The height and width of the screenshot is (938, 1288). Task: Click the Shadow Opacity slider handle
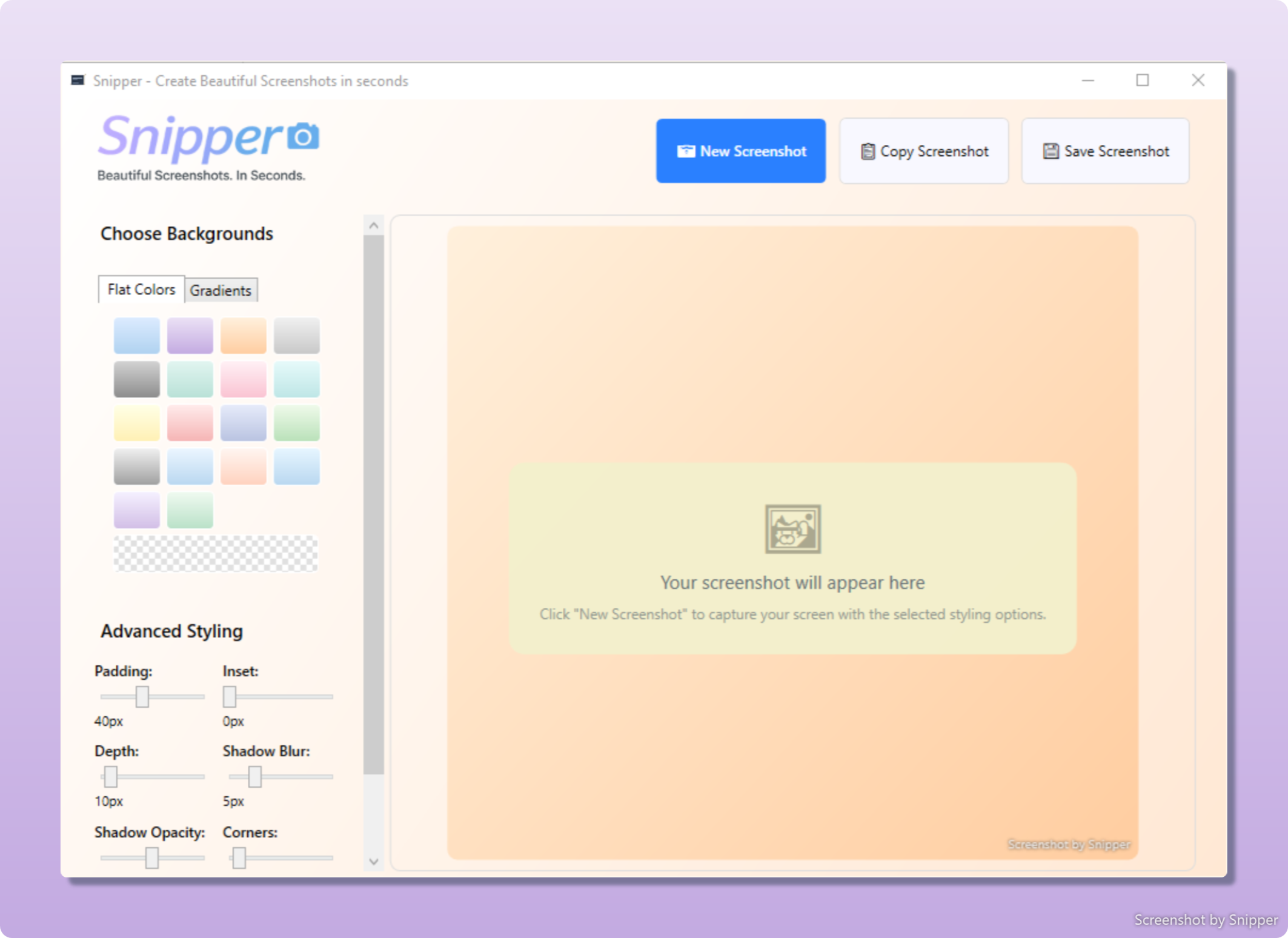tap(152, 857)
